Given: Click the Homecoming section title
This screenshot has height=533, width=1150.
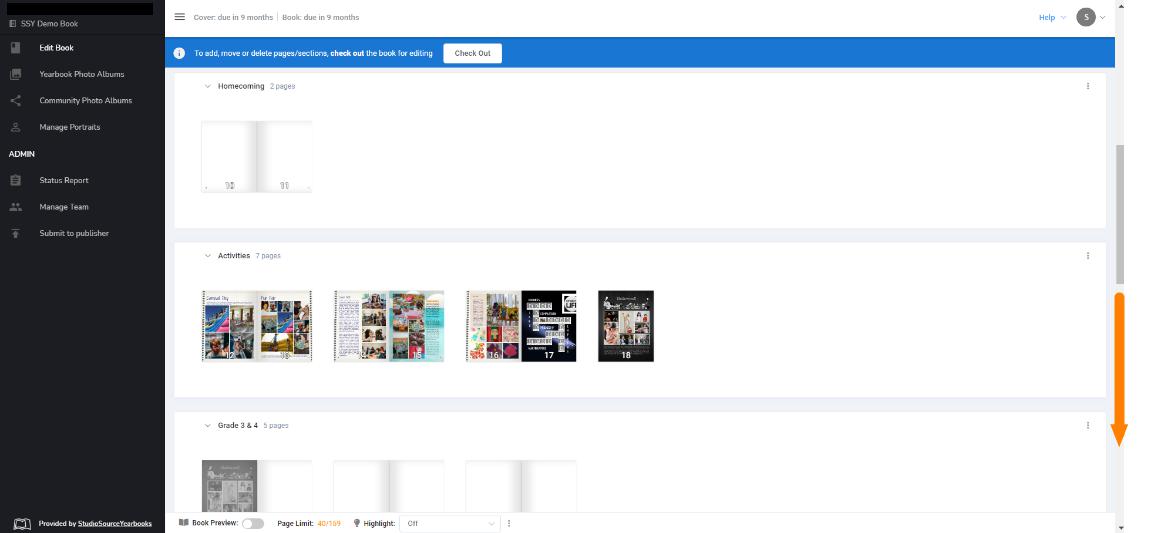Looking at the screenshot, I should coord(241,87).
